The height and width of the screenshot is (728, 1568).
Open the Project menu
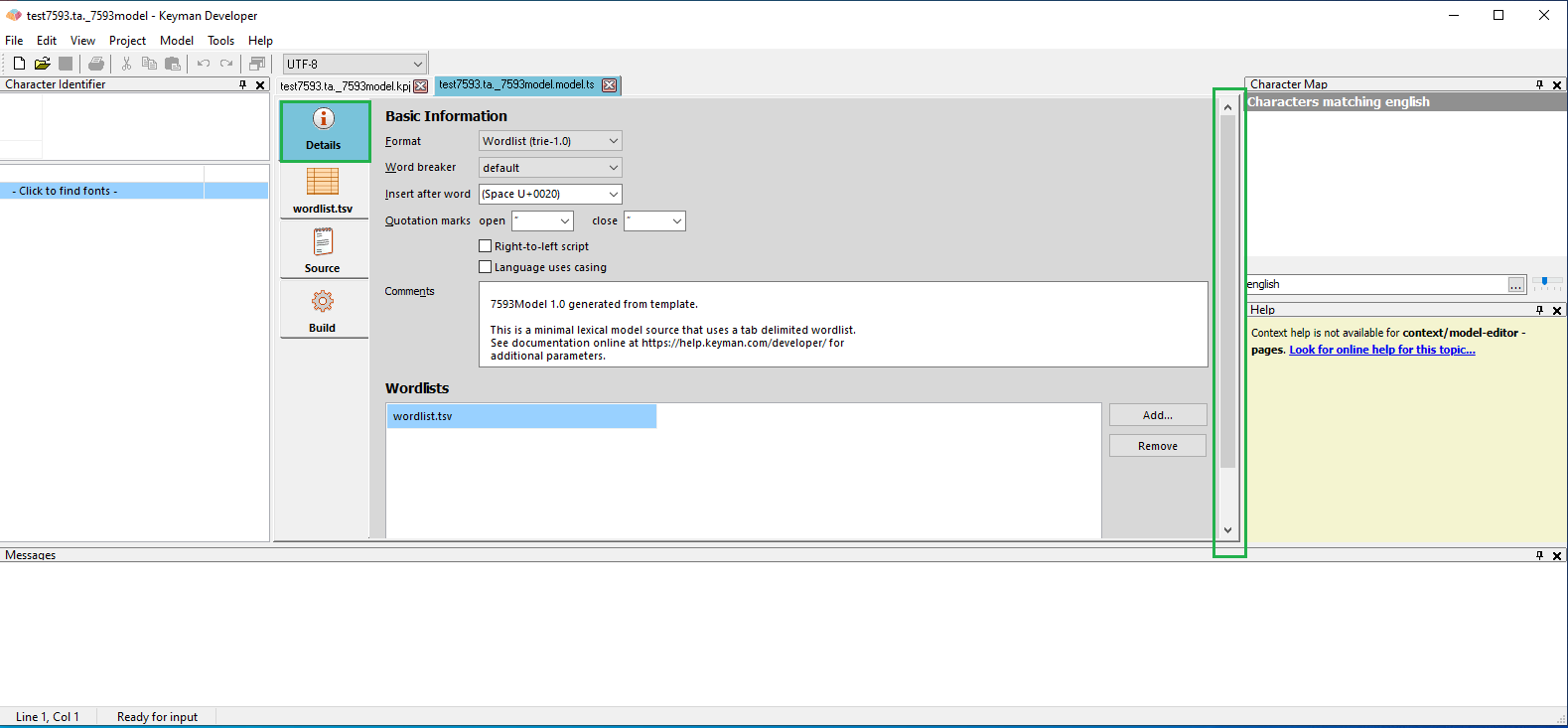[x=127, y=41]
